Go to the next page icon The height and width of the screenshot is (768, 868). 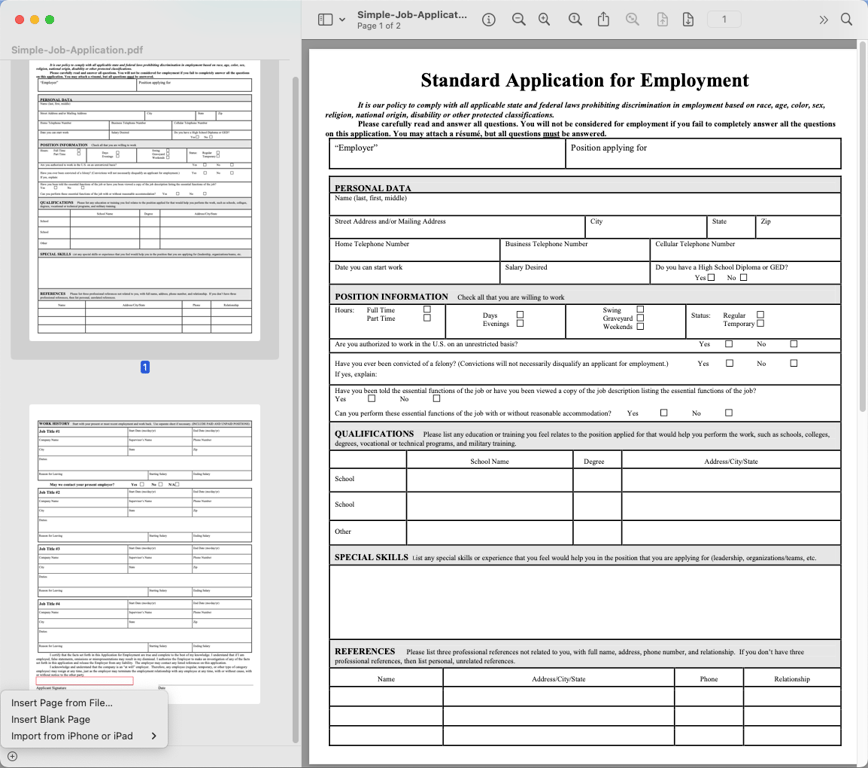pos(688,19)
